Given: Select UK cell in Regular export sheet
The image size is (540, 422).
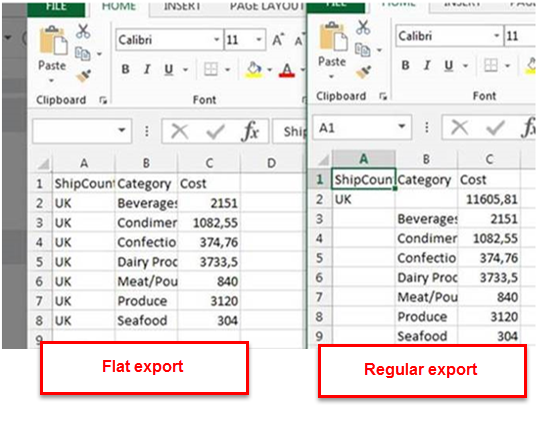Looking at the screenshot, I should point(364,199).
